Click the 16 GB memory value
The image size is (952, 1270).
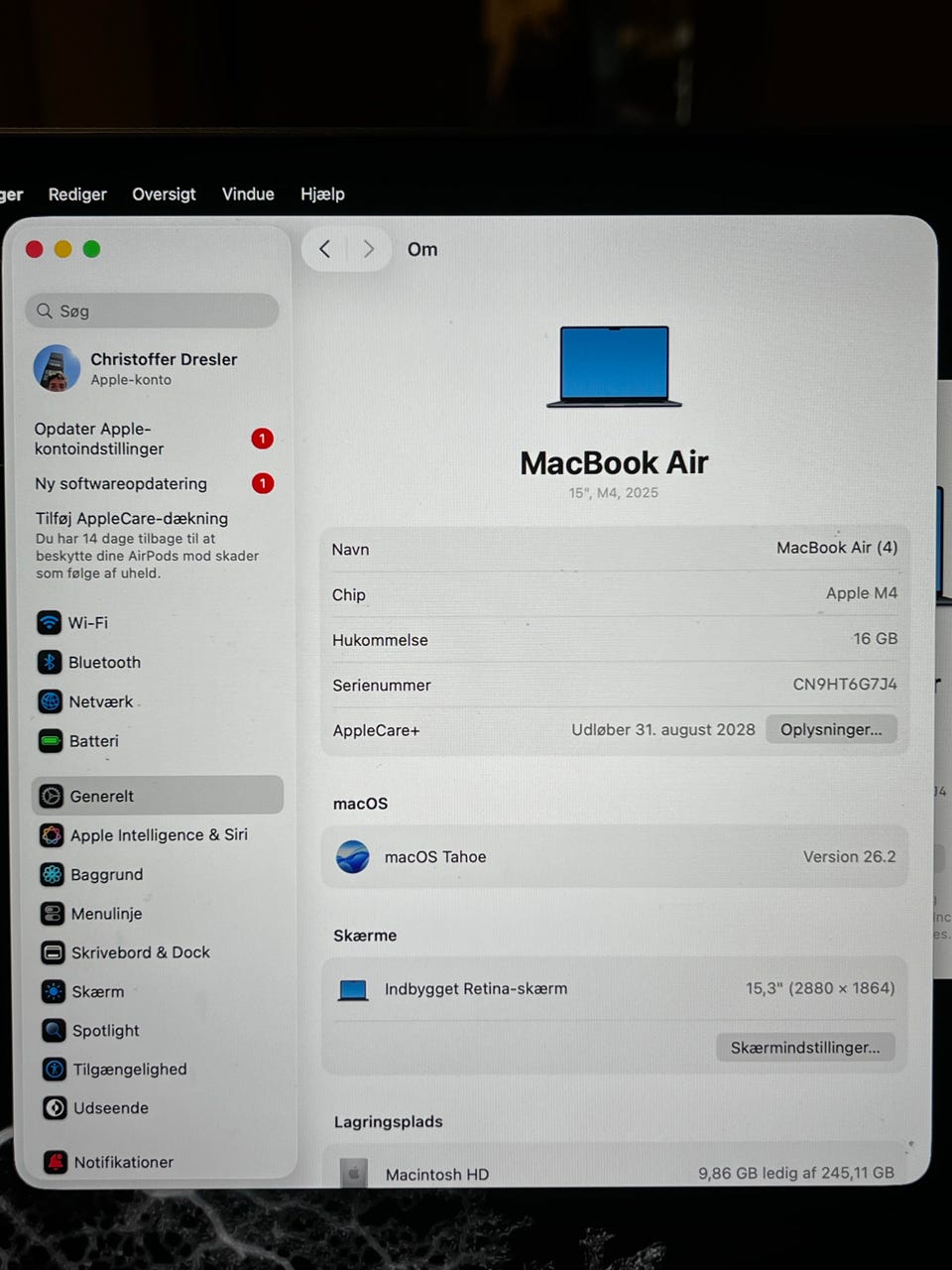click(876, 639)
